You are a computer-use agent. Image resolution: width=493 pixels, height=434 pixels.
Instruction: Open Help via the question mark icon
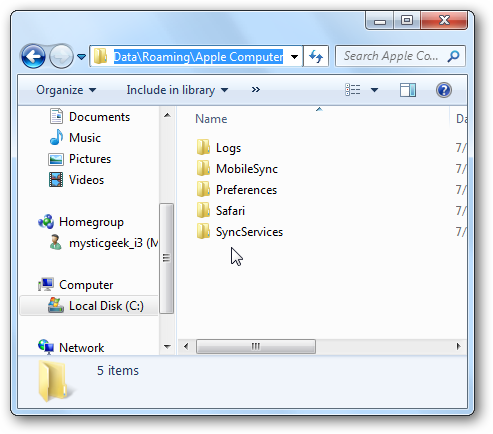click(x=444, y=90)
